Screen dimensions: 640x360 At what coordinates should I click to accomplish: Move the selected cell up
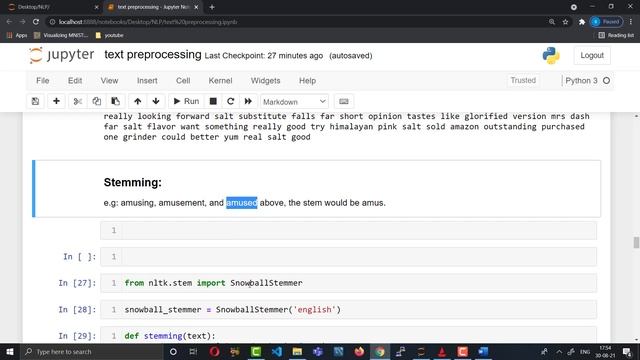click(x=138, y=101)
